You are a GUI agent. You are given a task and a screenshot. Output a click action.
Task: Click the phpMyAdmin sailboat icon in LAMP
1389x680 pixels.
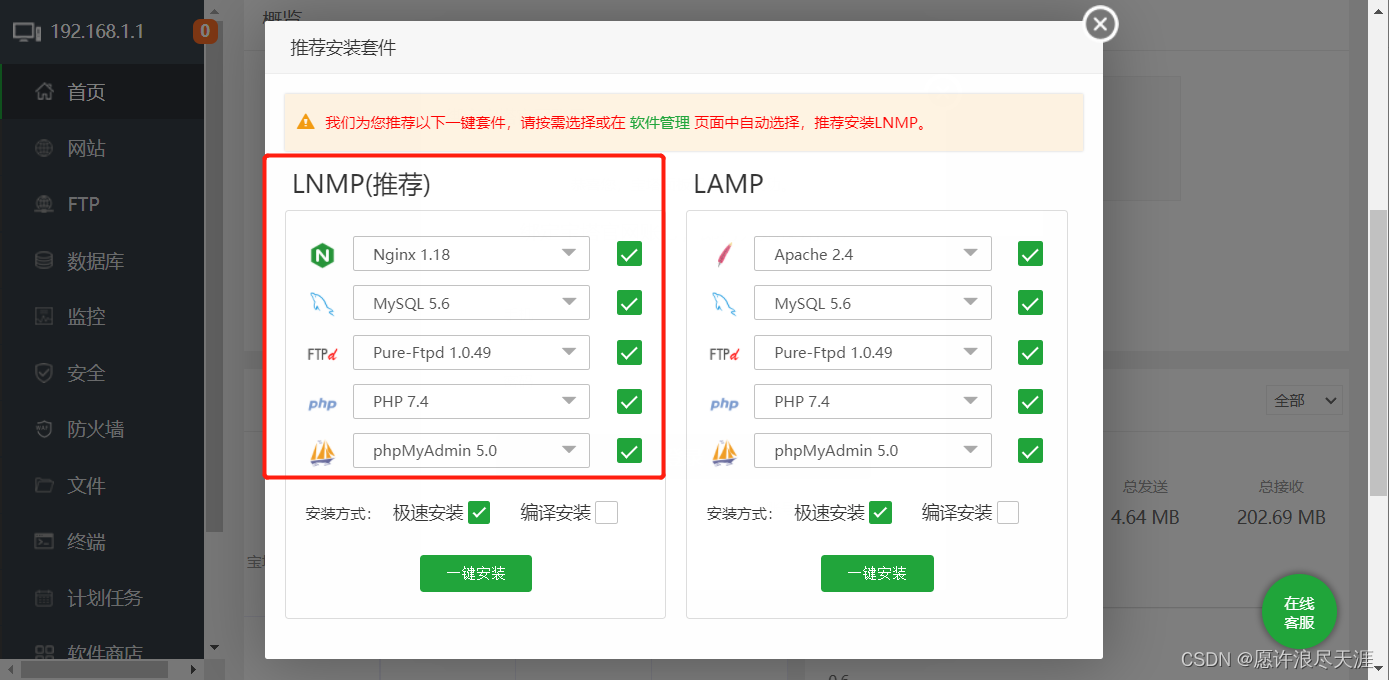724,452
